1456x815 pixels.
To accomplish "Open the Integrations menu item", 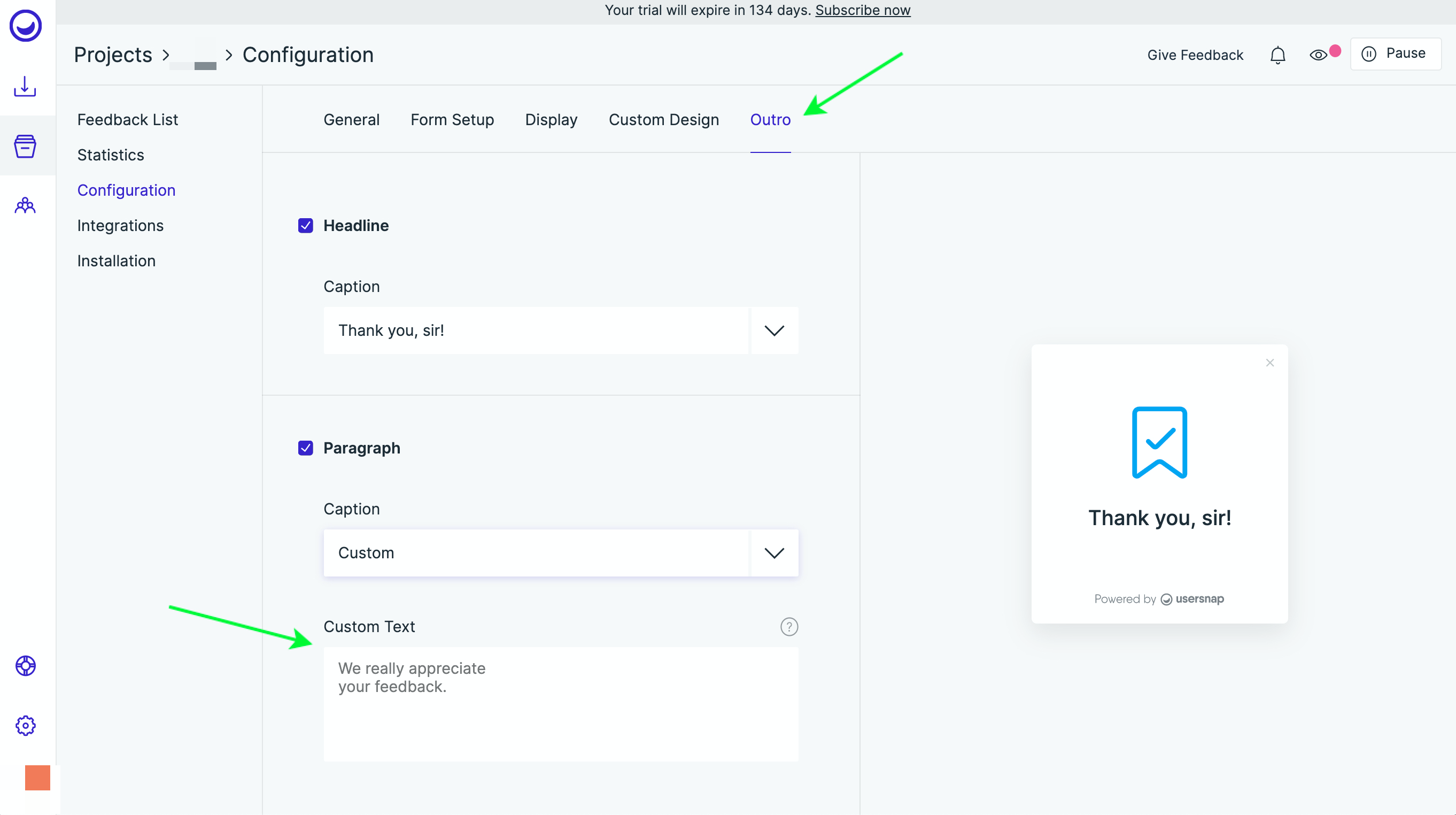I will tap(120, 226).
